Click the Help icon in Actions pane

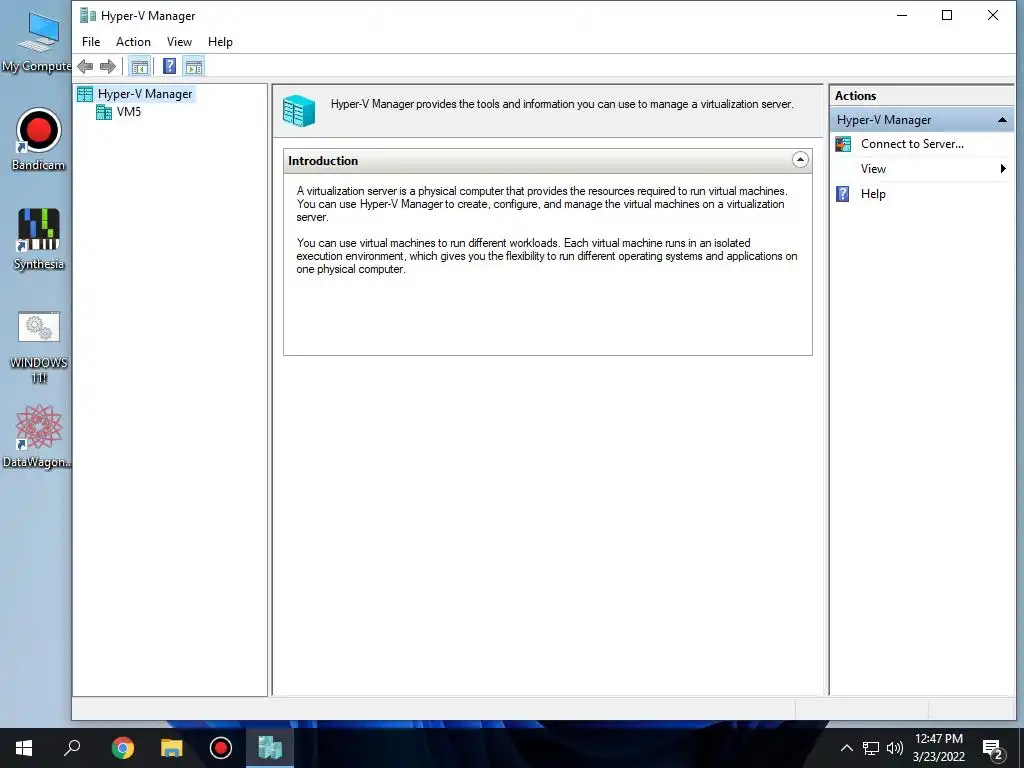tap(843, 194)
